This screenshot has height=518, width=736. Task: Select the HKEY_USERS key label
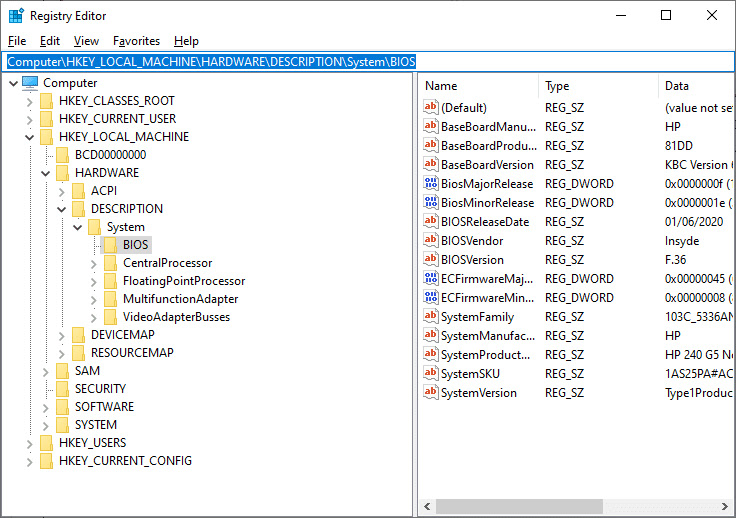pyautogui.click(x=92, y=442)
